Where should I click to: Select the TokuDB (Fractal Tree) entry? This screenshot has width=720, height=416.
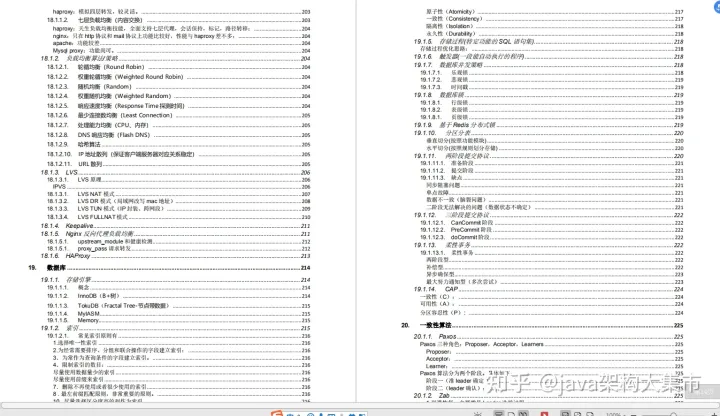179,305
